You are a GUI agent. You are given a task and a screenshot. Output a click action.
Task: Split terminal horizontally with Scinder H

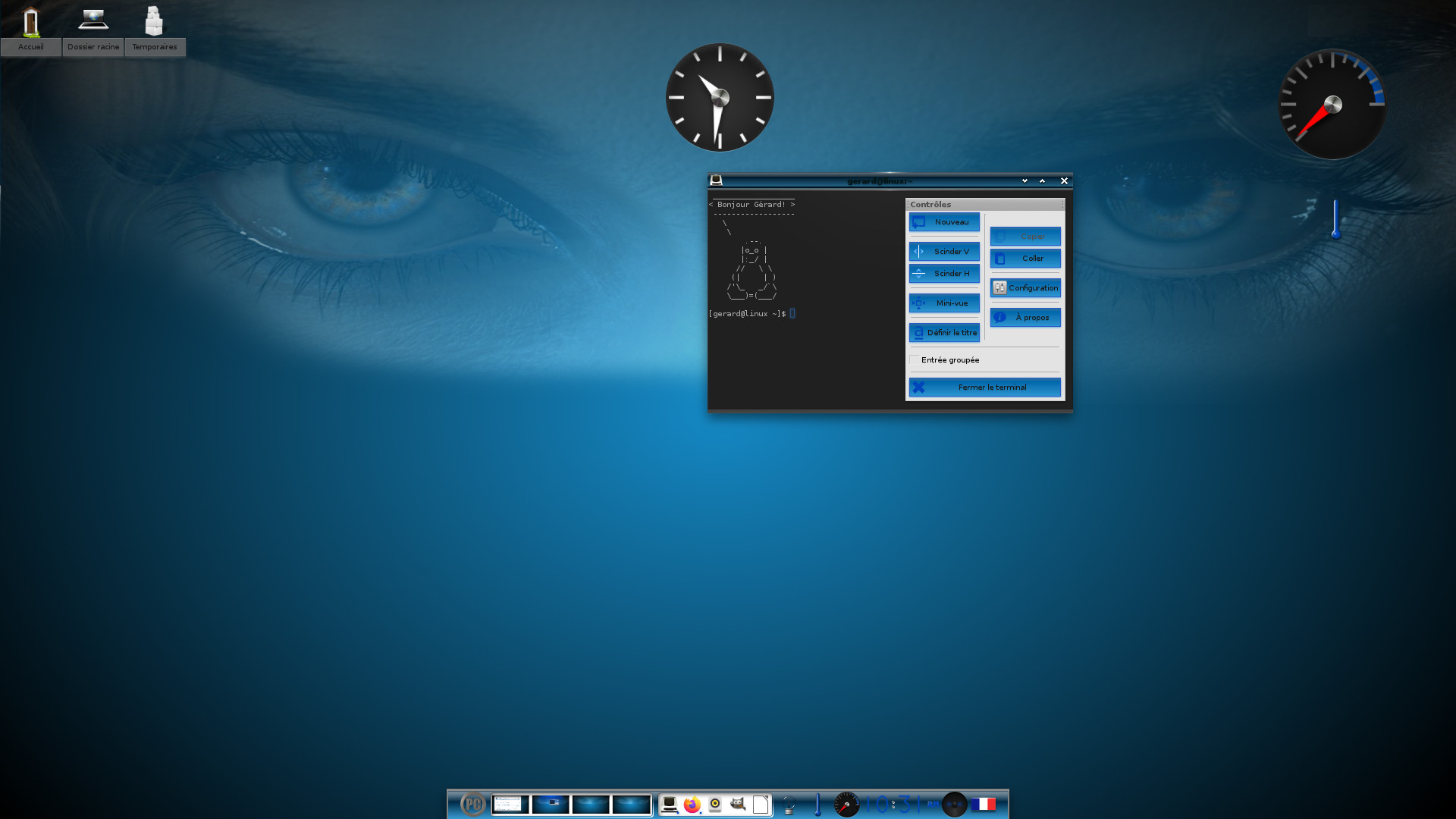(x=944, y=274)
